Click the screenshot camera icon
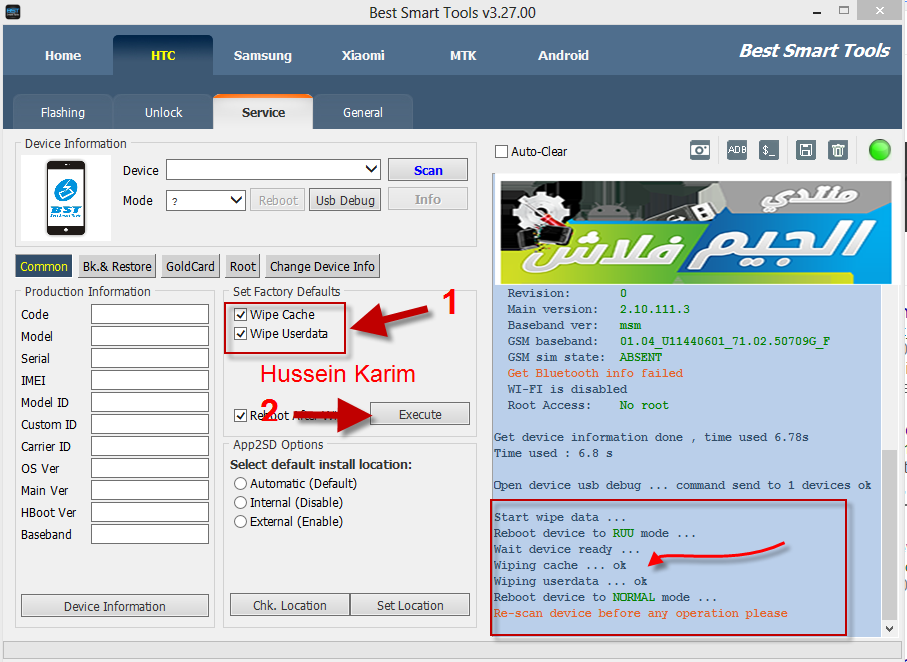Image resolution: width=907 pixels, height=662 pixels. point(699,150)
